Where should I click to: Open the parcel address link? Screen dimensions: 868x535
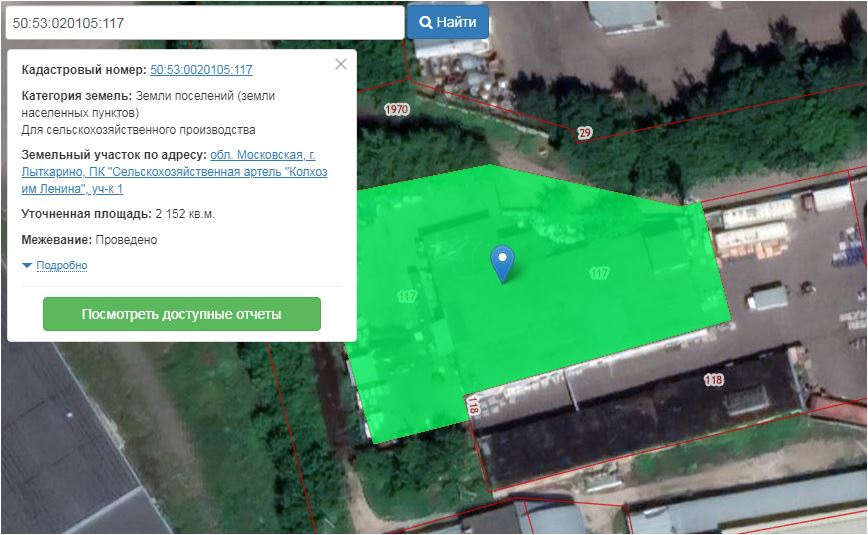pyautogui.click(x=174, y=172)
